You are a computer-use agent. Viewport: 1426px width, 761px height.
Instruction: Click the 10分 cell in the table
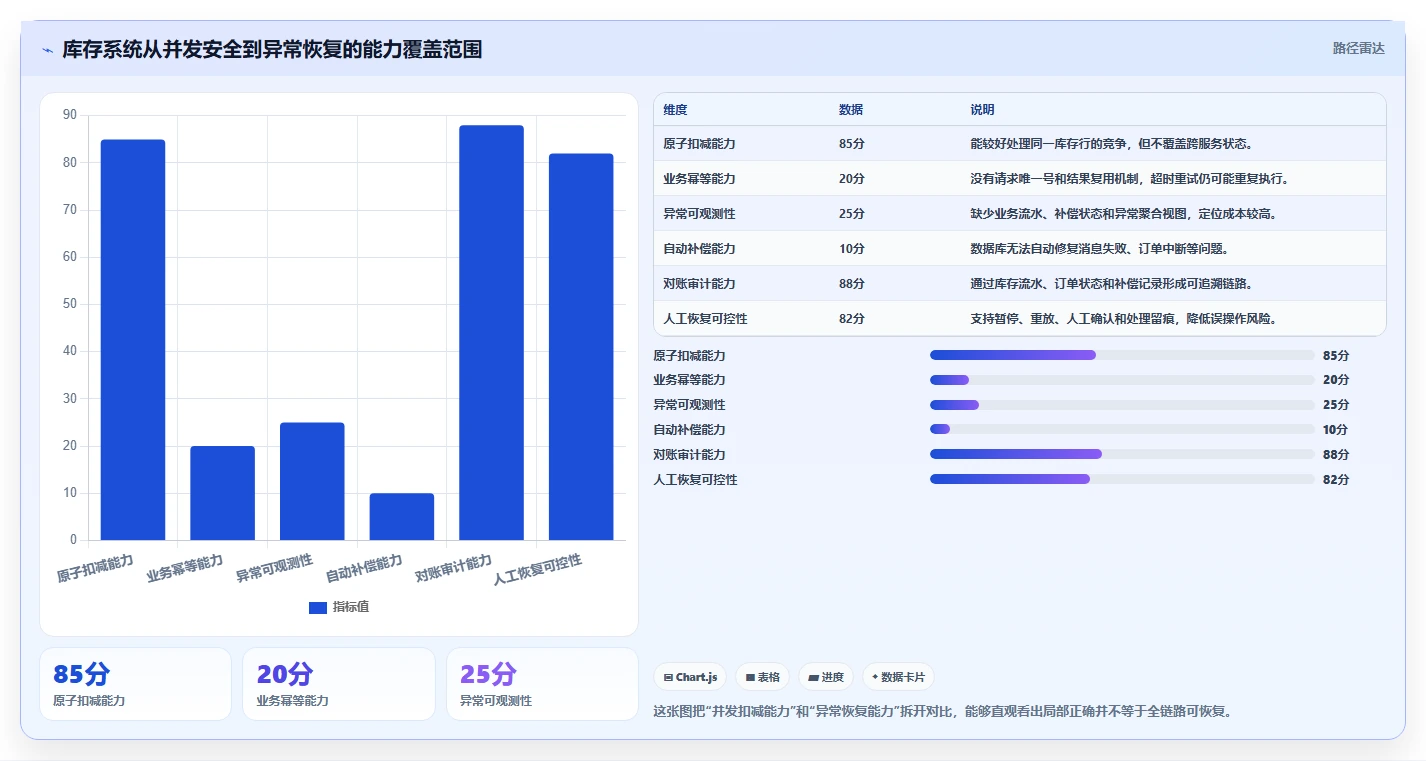[852, 249]
